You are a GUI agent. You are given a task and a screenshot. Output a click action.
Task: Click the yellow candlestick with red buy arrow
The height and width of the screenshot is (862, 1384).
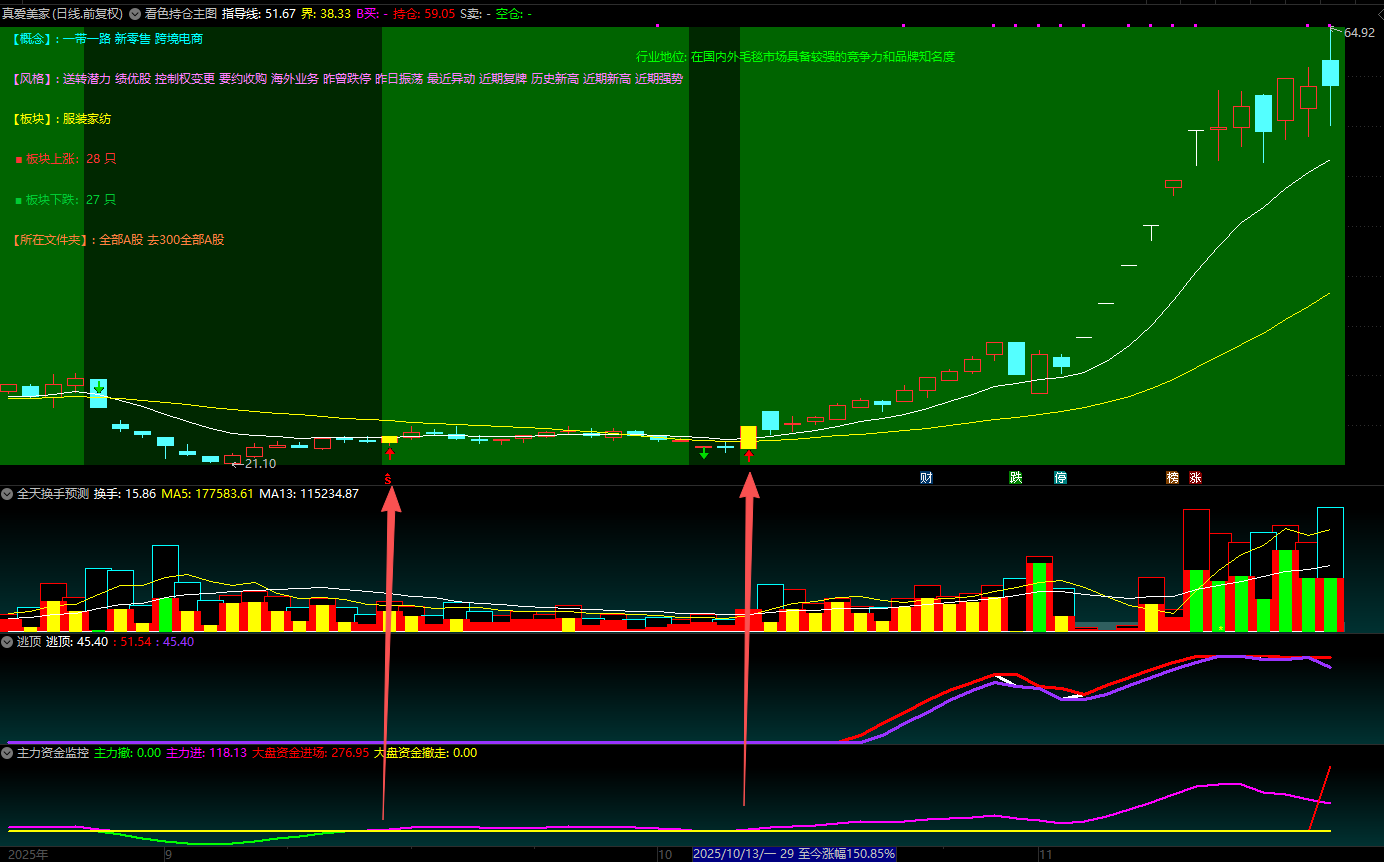point(748,437)
